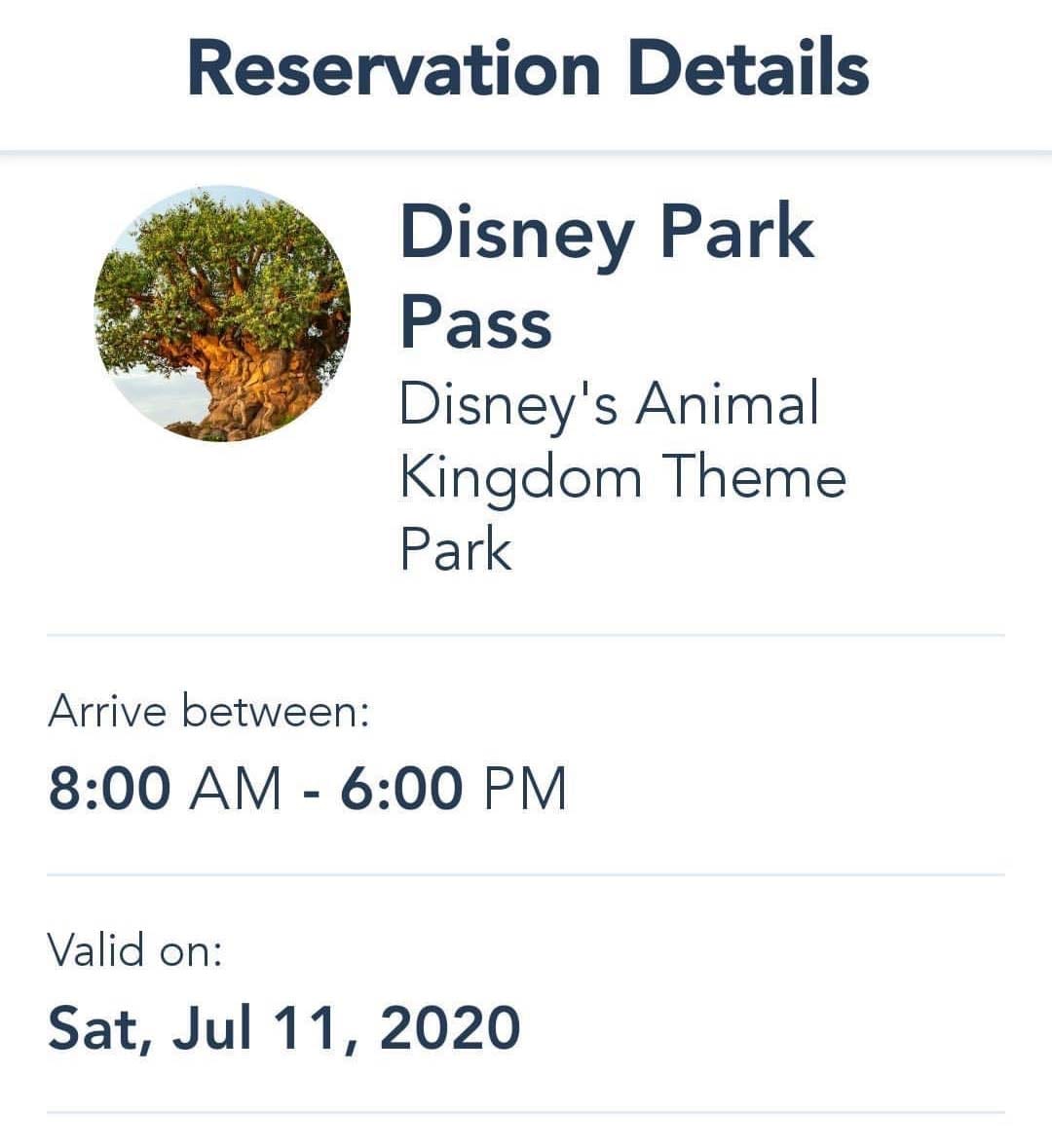The image size is (1052, 1148).
Task: Tap the Valid on label
Action: point(134,949)
